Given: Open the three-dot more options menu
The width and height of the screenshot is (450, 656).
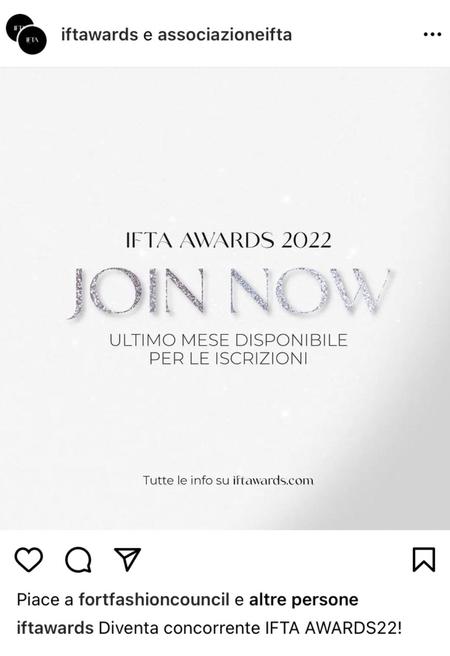Looking at the screenshot, I should [432, 34].
